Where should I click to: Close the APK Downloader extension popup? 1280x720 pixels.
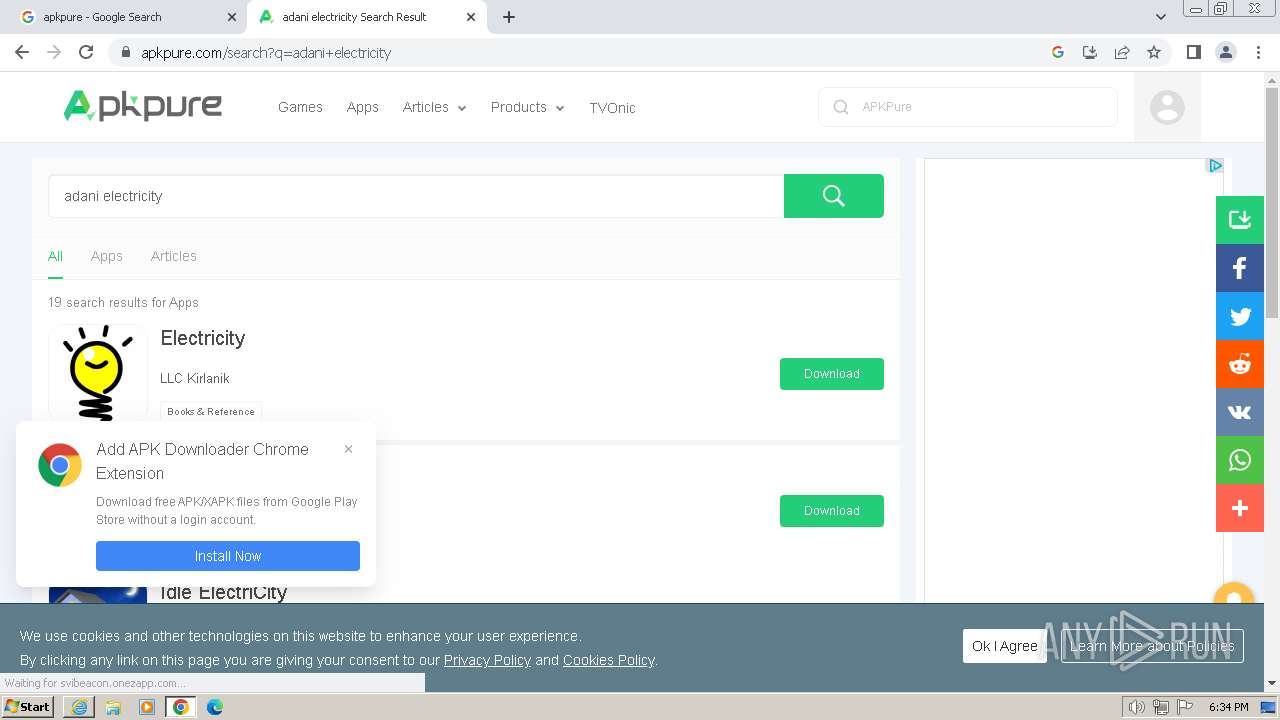(348, 449)
